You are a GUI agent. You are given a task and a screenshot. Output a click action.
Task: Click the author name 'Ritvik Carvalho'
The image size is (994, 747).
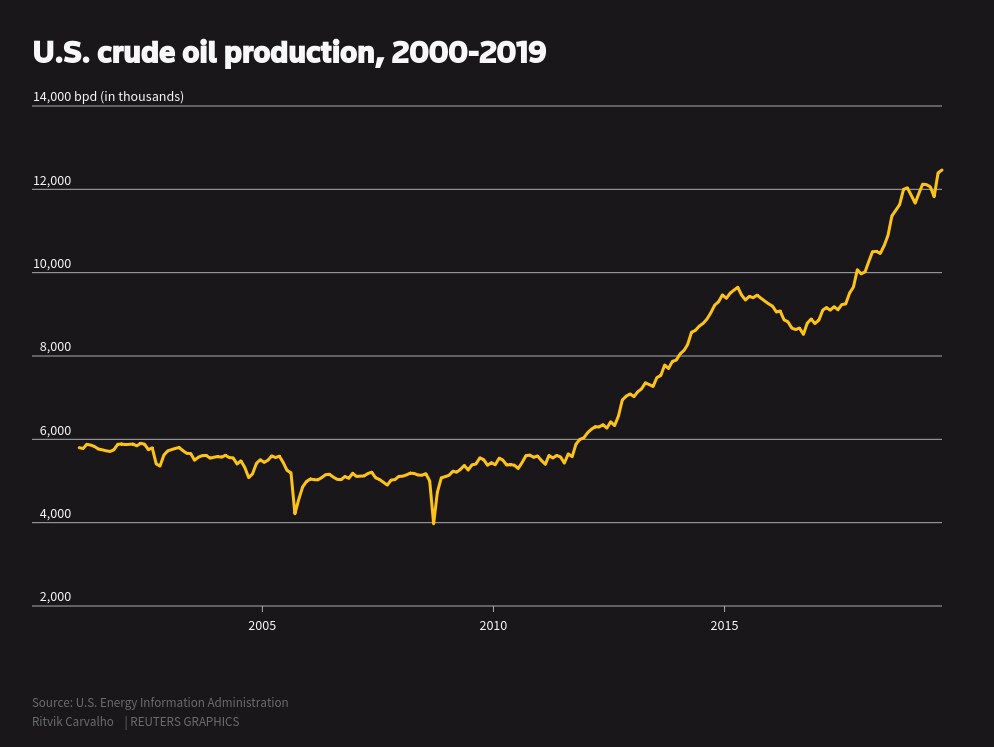tap(73, 721)
